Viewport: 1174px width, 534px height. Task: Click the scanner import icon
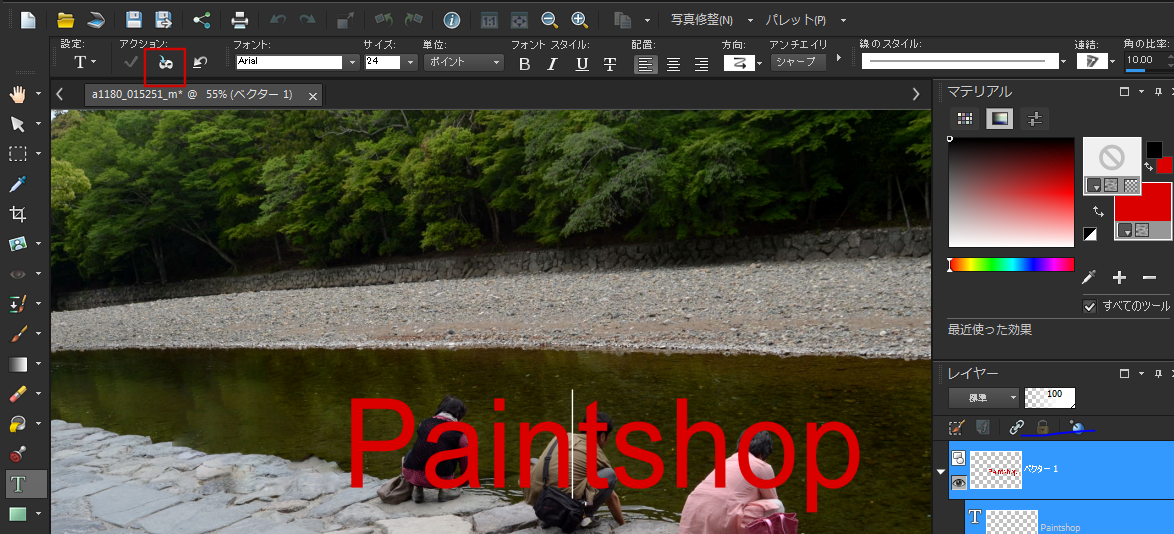pyautogui.click(x=96, y=19)
